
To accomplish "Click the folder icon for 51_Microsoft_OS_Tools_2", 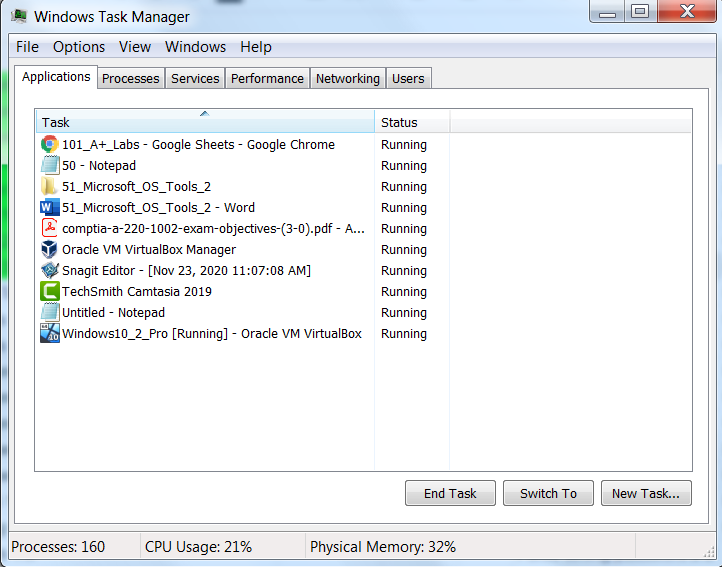I will point(49,187).
